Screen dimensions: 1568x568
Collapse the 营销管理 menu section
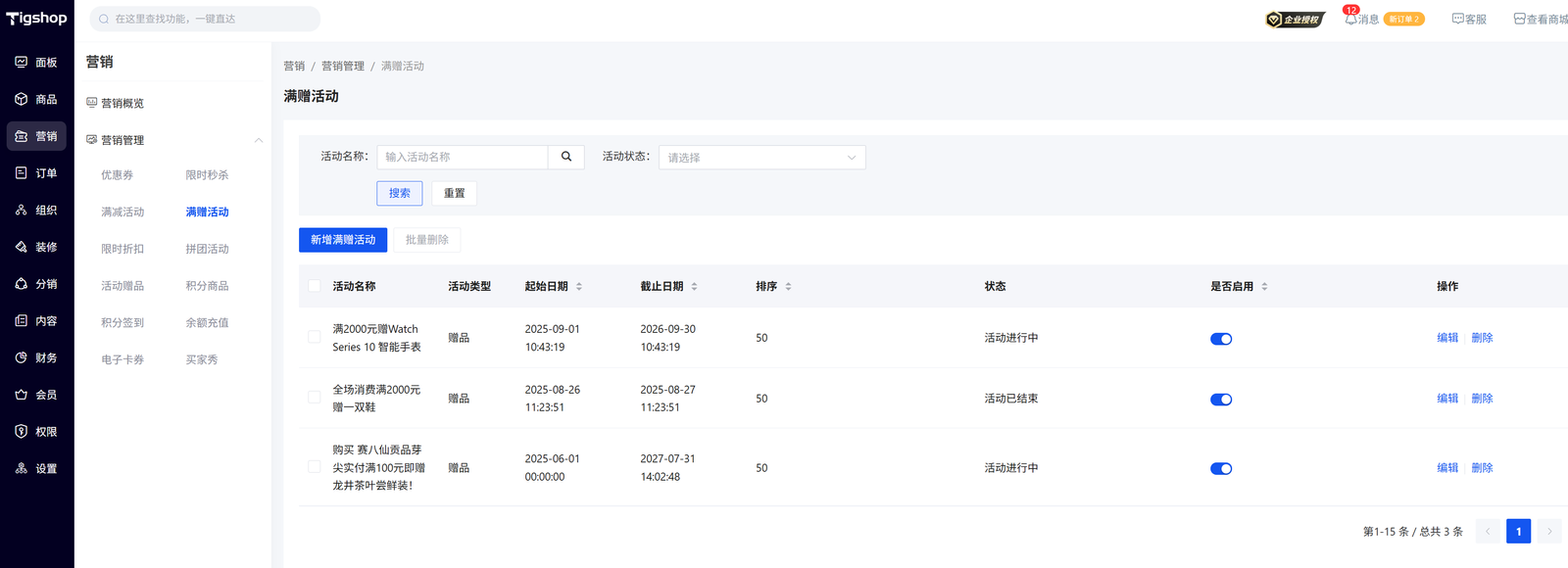pyautogui.click(x=259, y=140)
